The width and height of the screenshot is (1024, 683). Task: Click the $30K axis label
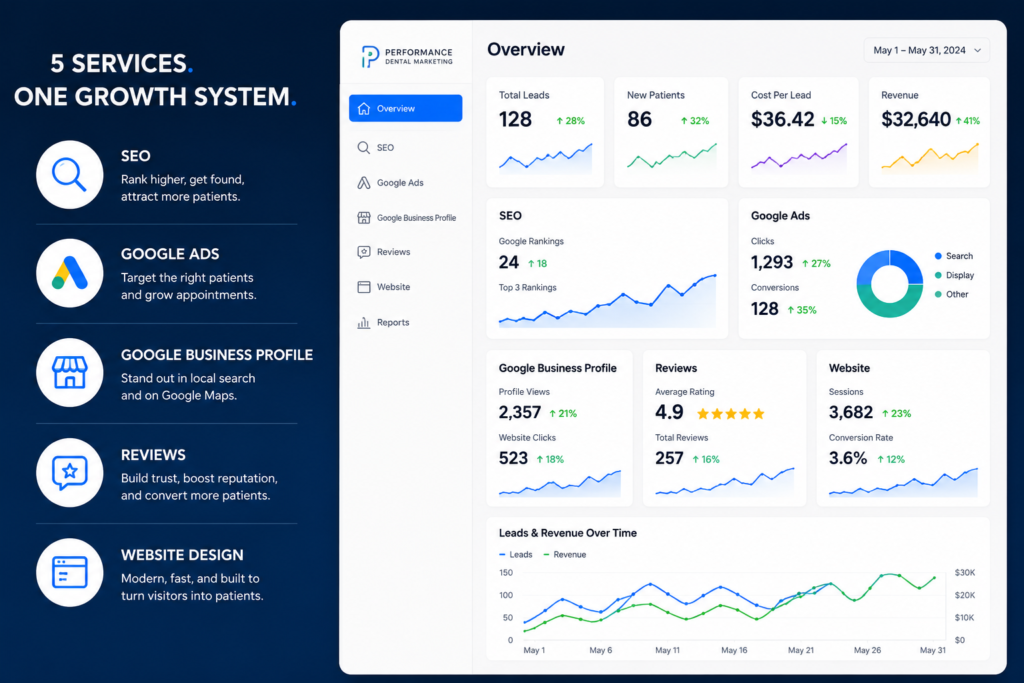pos(965,573)
